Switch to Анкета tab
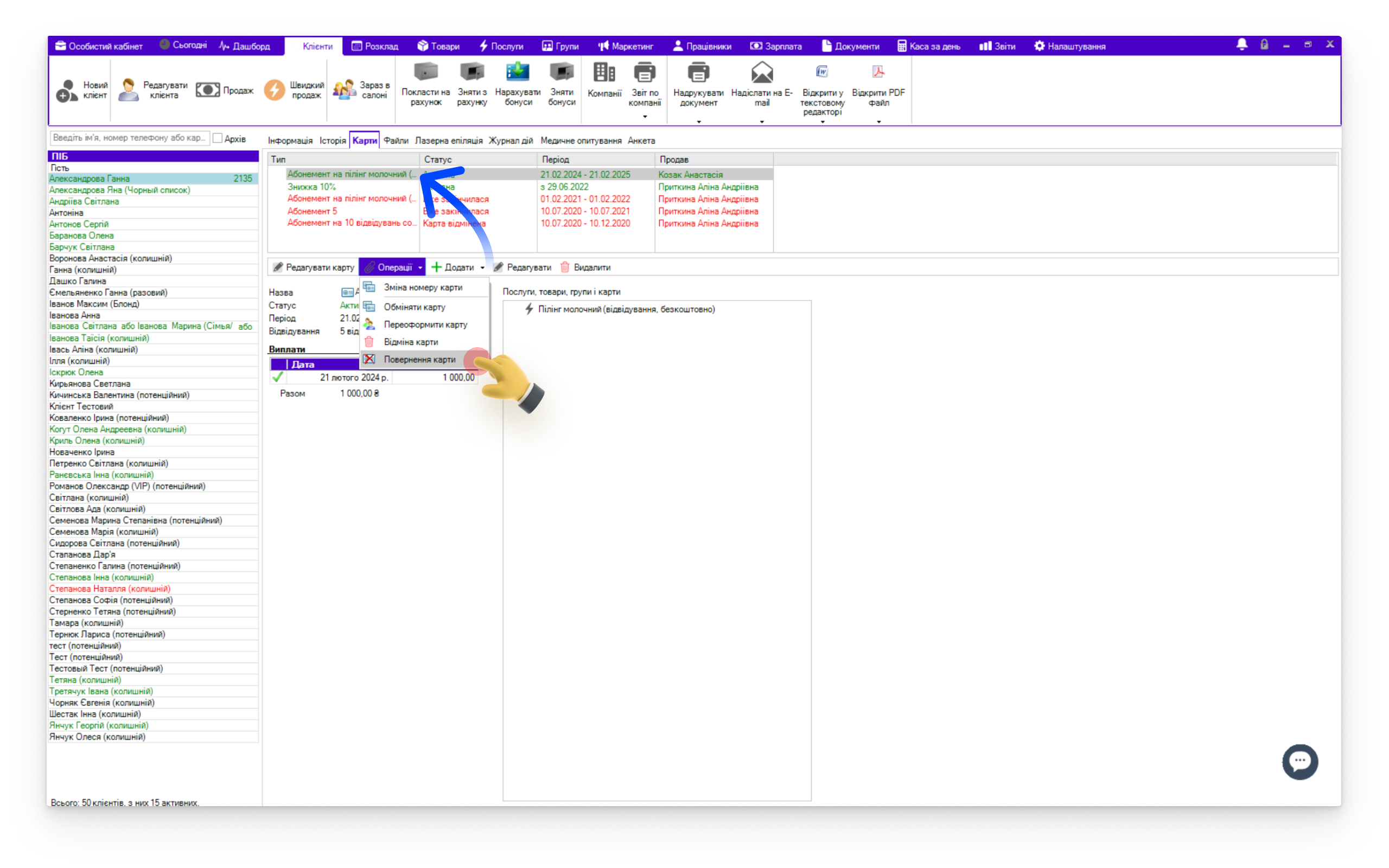The image size is (1389, 868). point(641,141)
